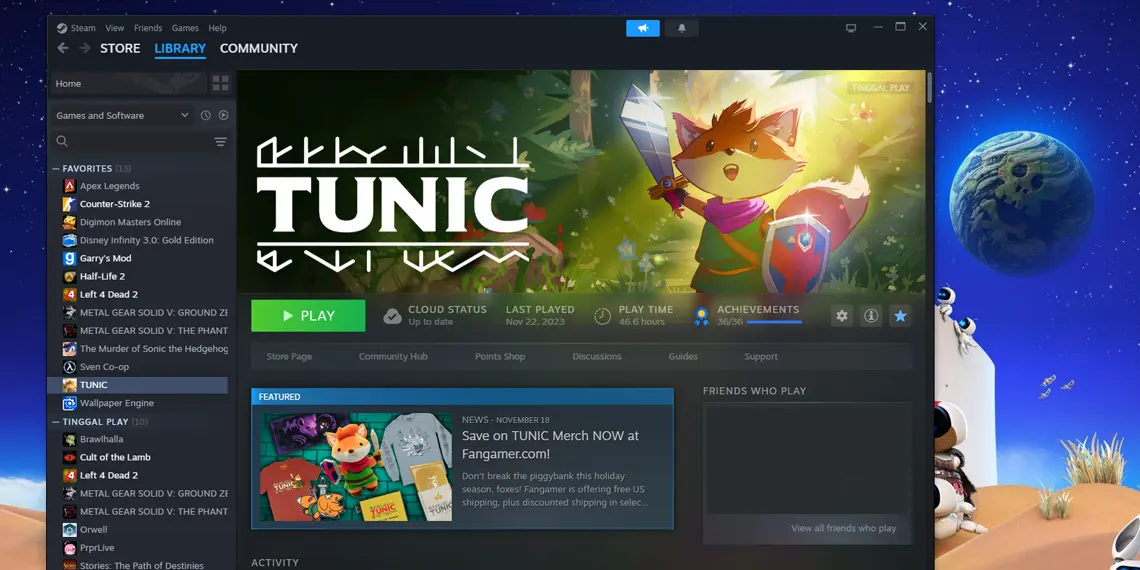Open the Friends menu
This screenshot has height=570, width=1140.
148,28
